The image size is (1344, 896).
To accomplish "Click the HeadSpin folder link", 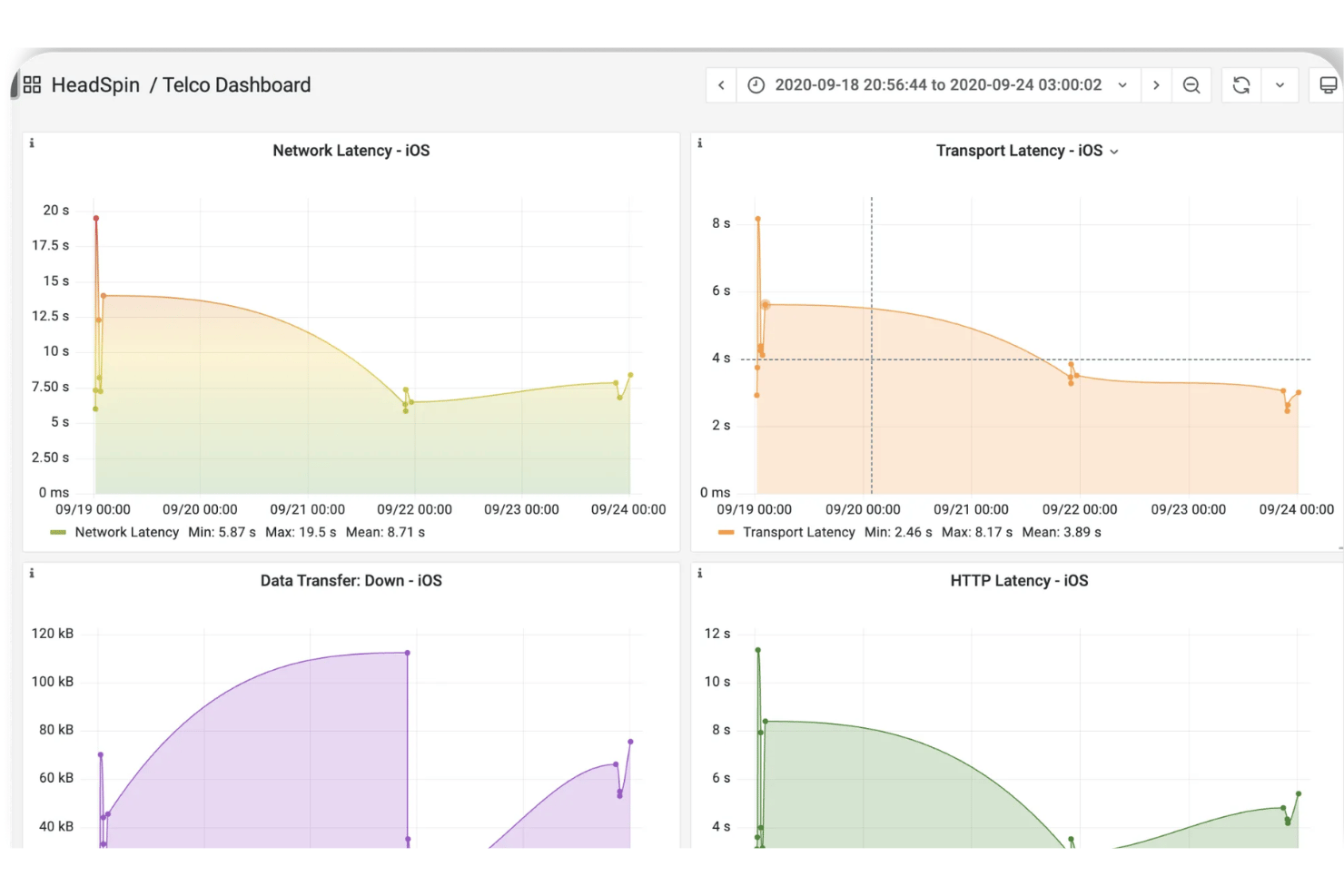I will point(95,84).
